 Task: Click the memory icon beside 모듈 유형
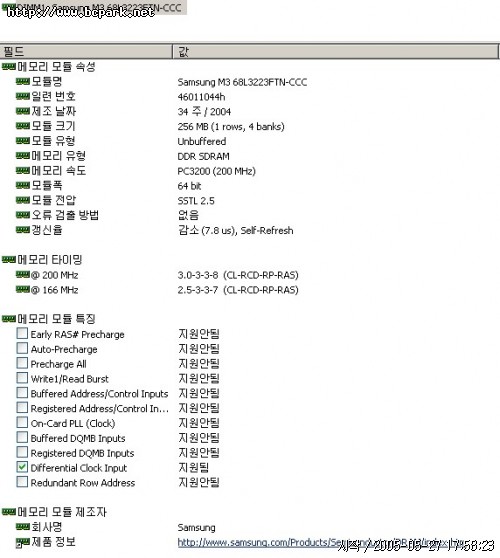(22, 141)
